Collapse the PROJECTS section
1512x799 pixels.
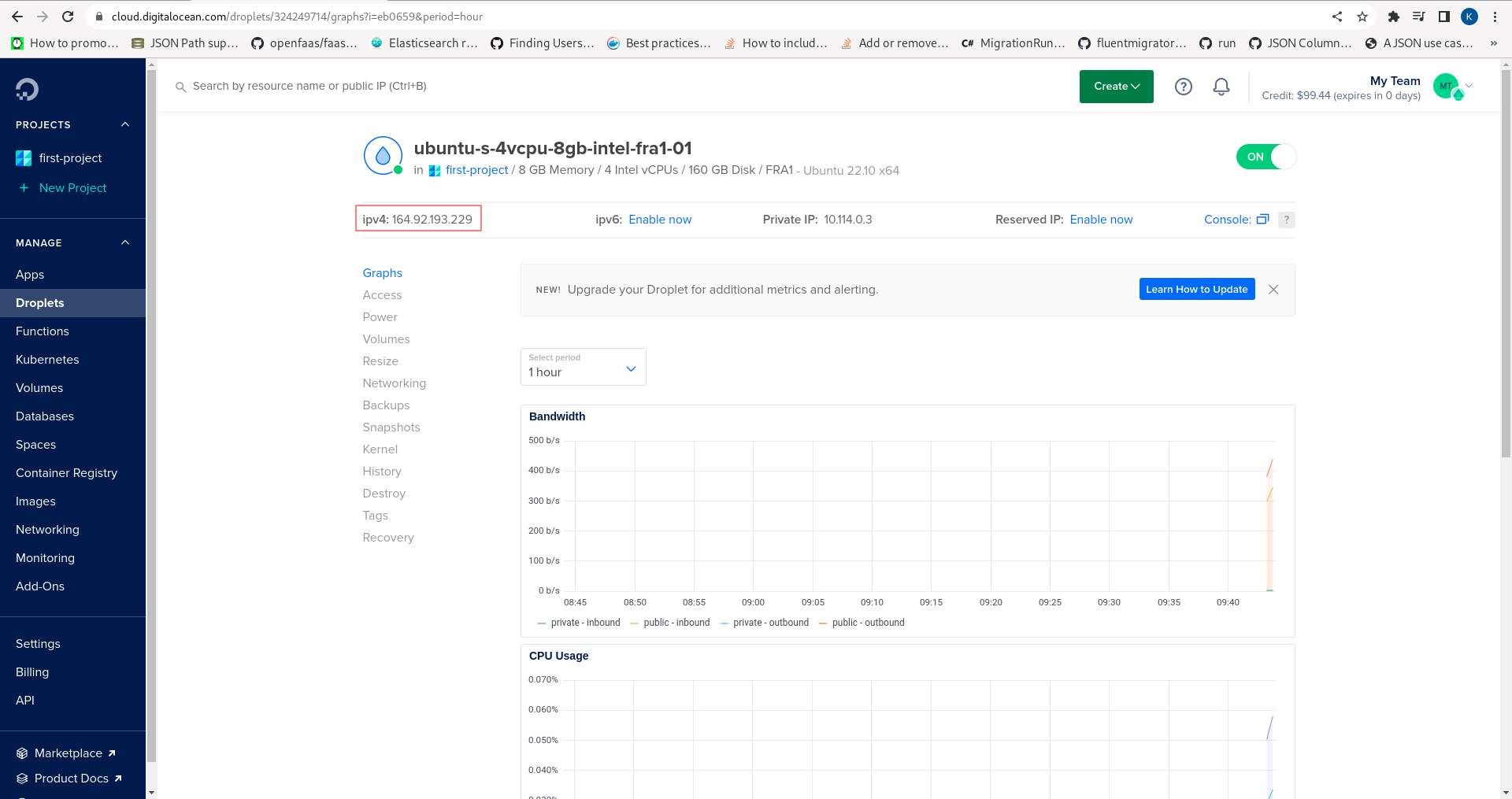coord(125,124)
